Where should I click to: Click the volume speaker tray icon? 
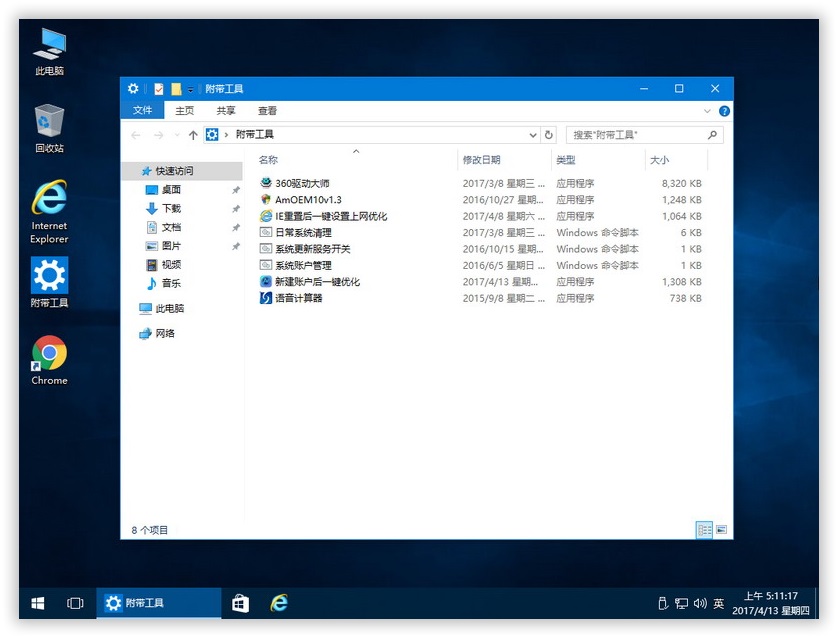pyautogui.click(x=700, y=604)
